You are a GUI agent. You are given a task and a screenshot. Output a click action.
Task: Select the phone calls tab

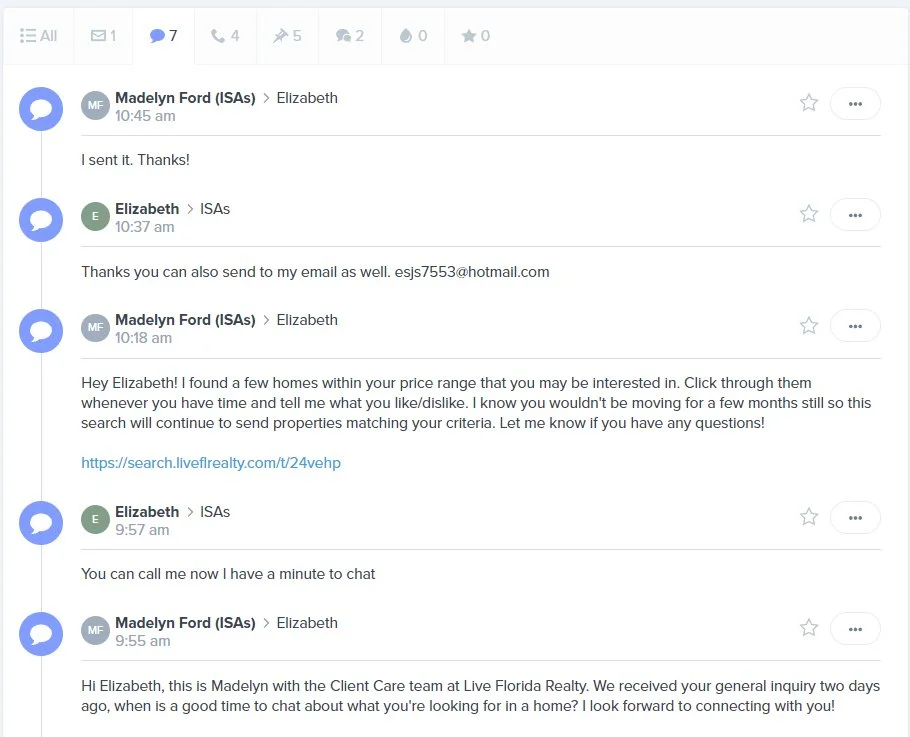pyautogui.click(x=225, y=36)
